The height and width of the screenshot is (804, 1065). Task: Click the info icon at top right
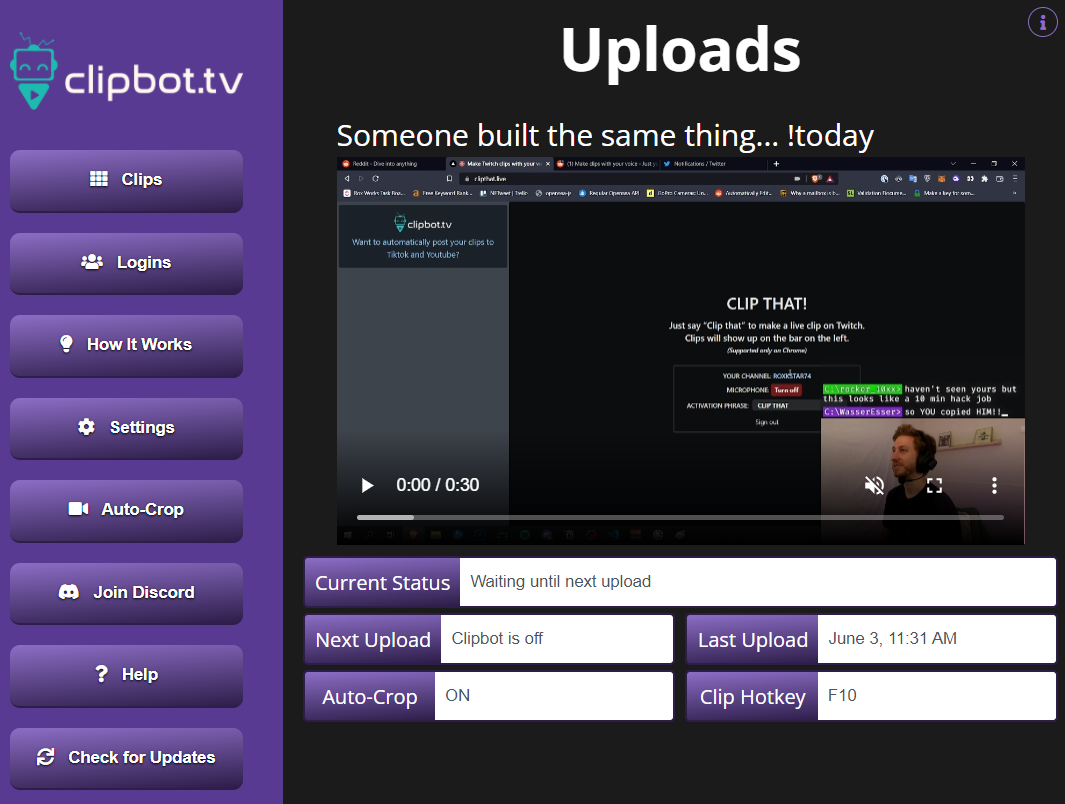pyautogui.click(x=1043, y=22)
